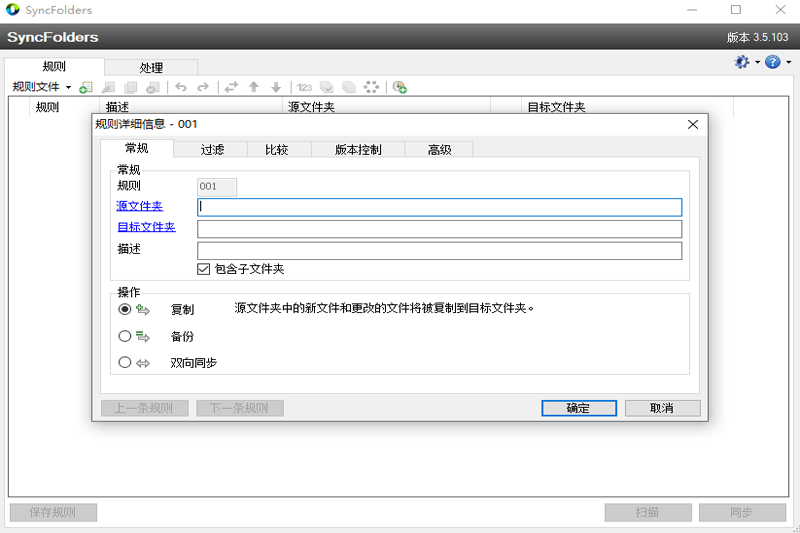Click the copy operation arrow icon
The height and width of the screenshot is (533, 800).
(143, 310)
